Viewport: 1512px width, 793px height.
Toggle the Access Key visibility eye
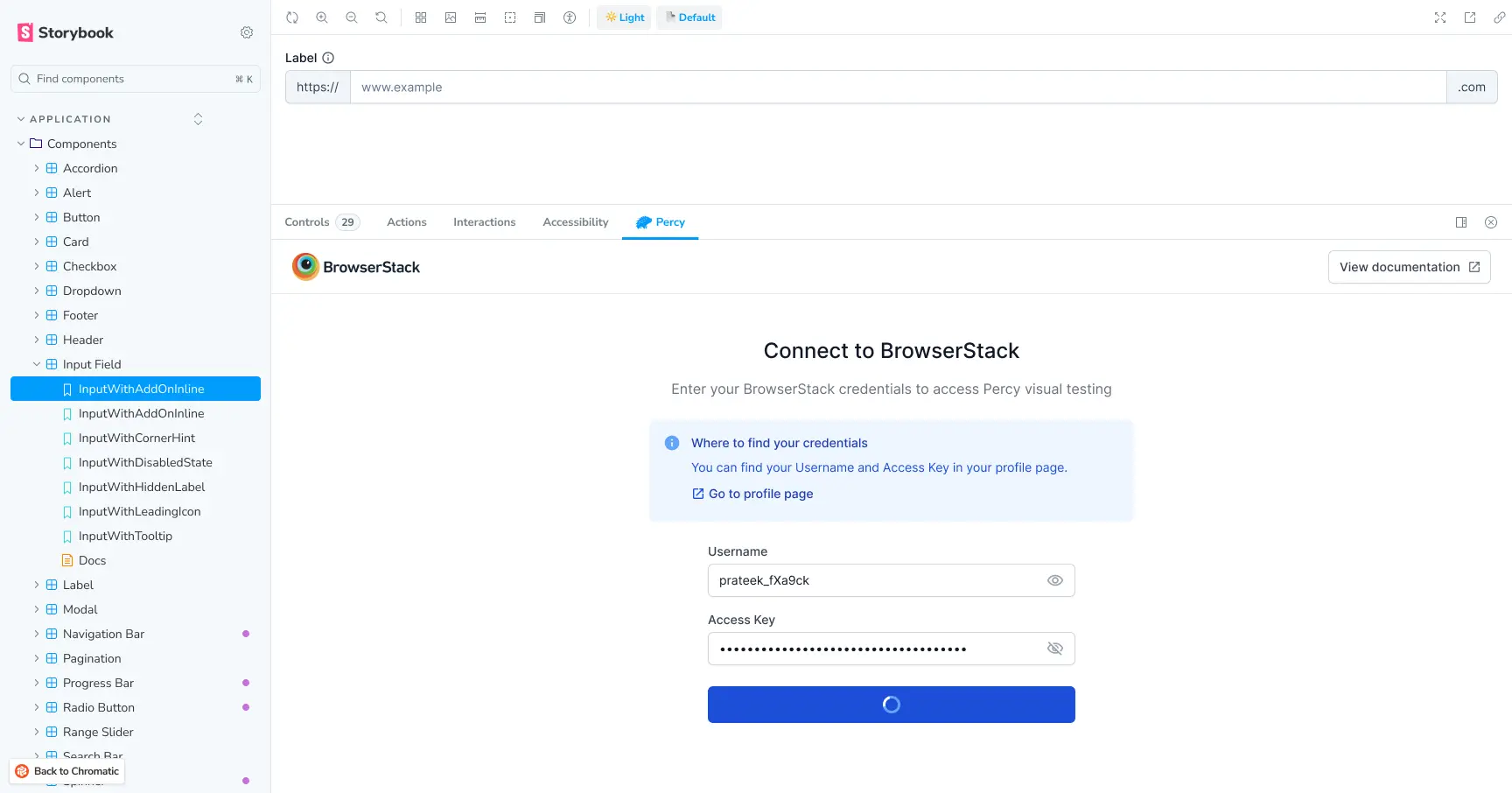pos(1054,649)
